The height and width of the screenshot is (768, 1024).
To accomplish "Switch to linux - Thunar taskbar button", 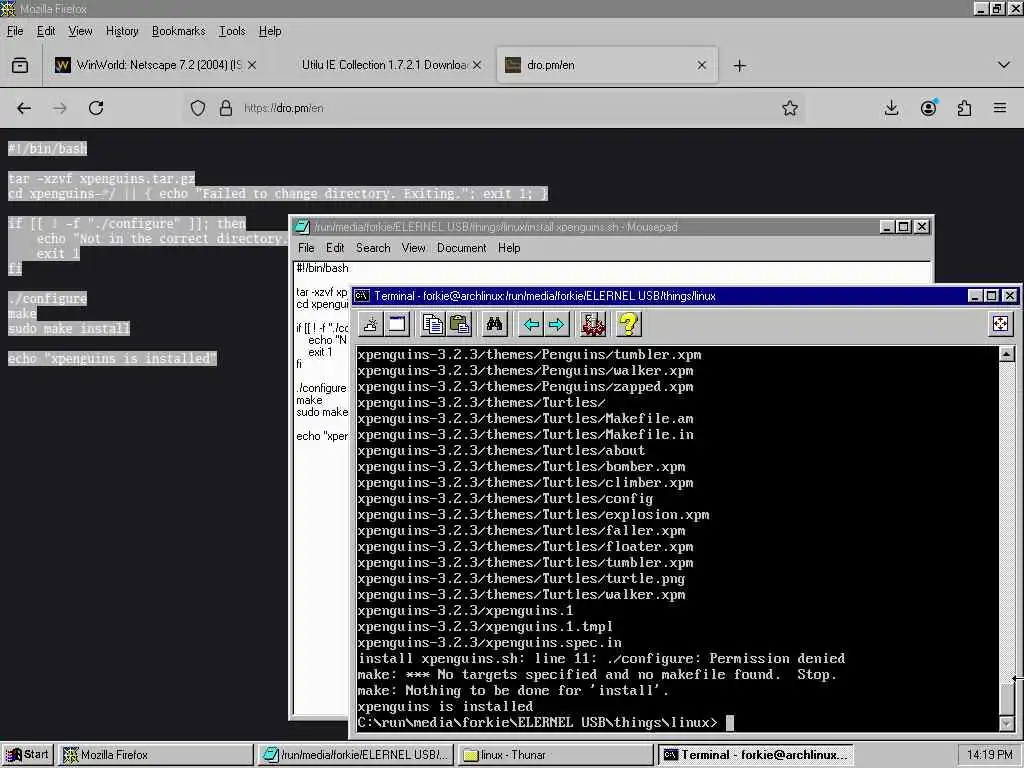I will 555,755.
